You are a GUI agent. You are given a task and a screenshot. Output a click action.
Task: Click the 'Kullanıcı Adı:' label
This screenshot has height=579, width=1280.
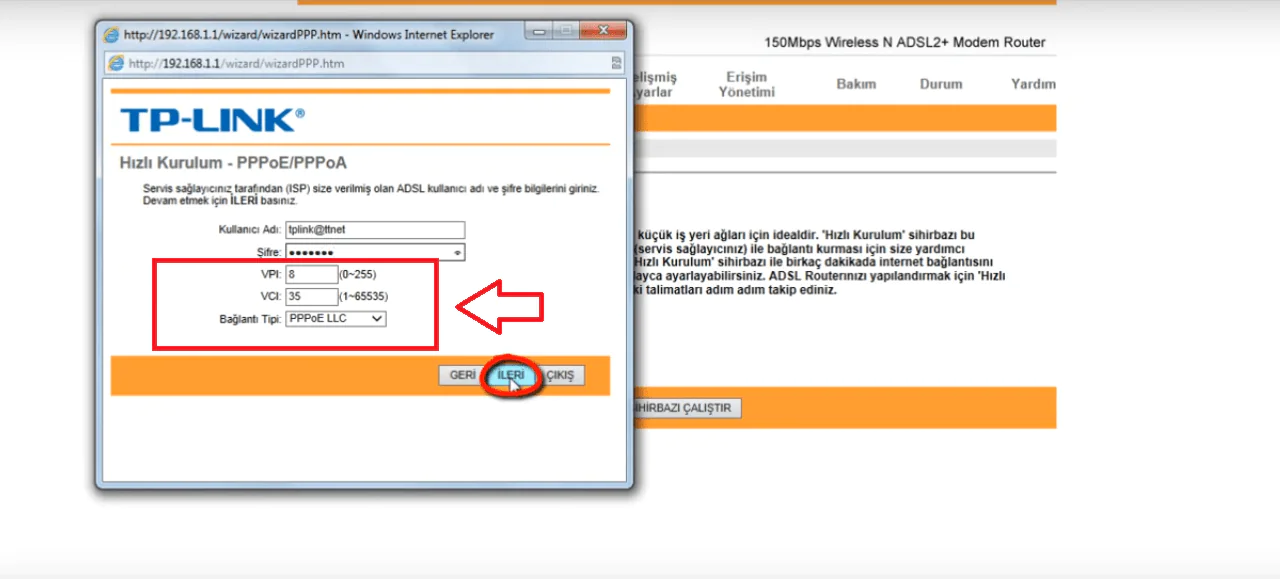coord(250,229)
